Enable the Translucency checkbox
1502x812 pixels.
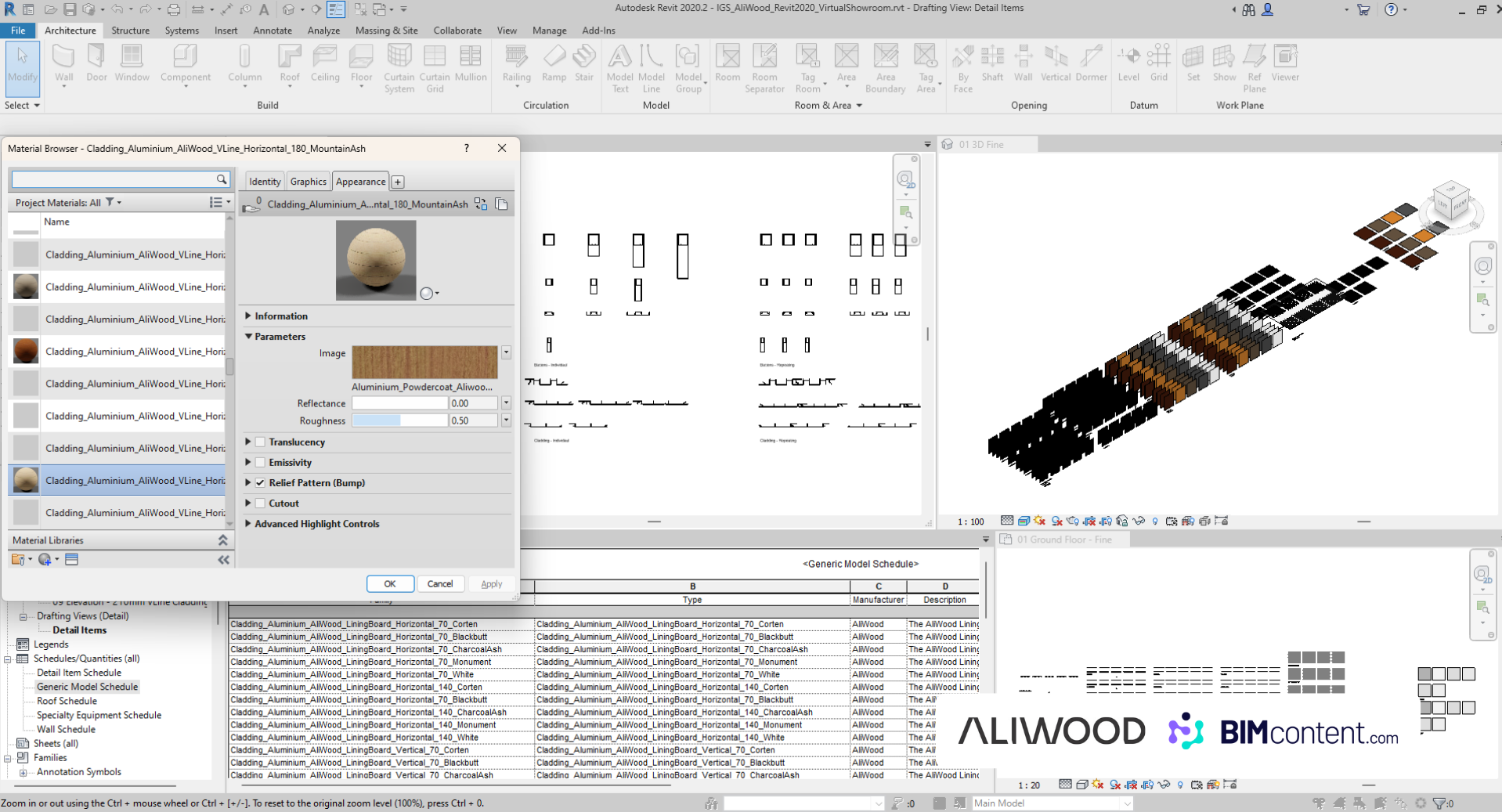[x=261, y=442]
